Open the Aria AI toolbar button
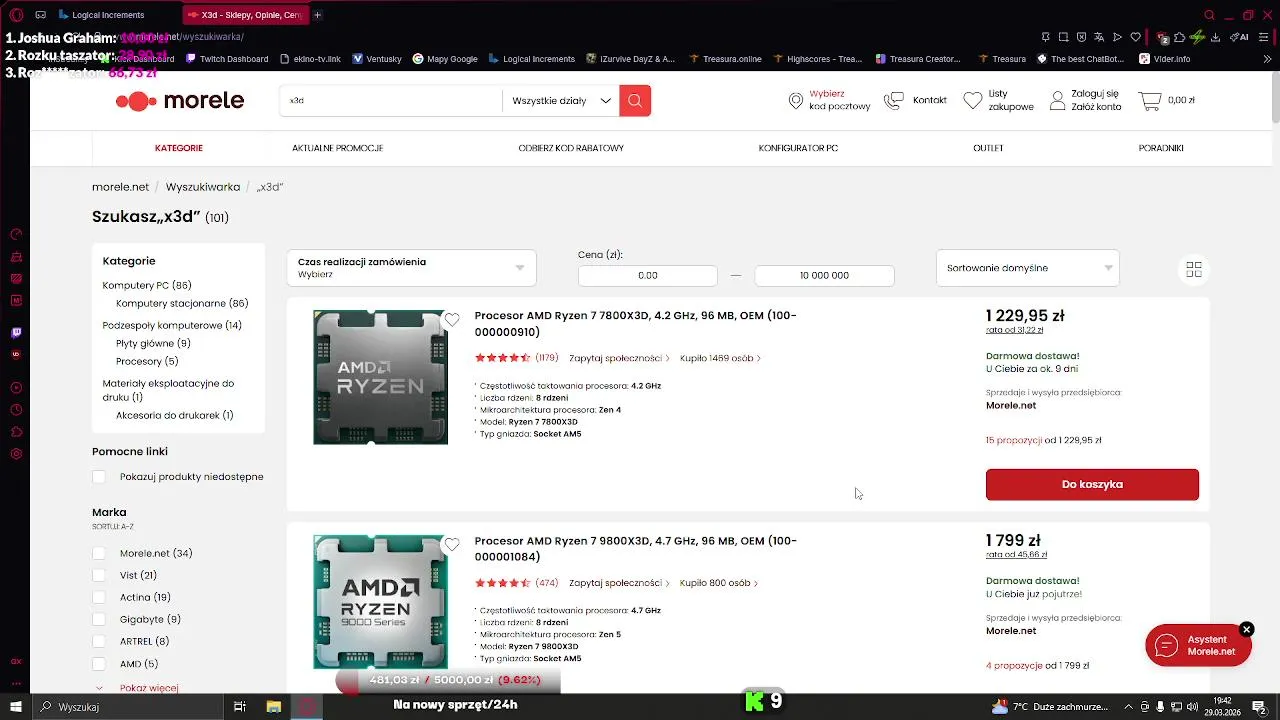Screen dimensions: 1280x720 click(1239, 37)
